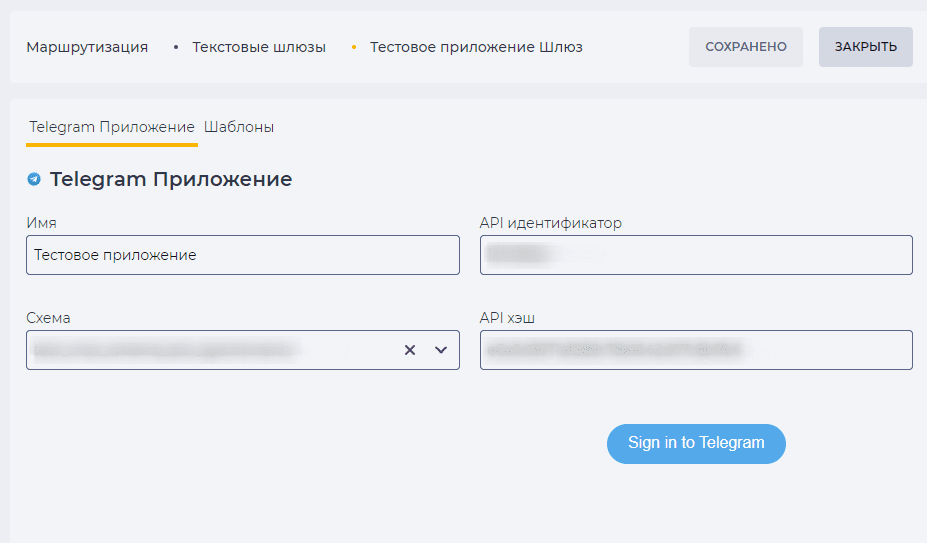The height and width of the screenshot is (543, 927).
Task: Switch to the Шаблоны tab
Action: 239,127
